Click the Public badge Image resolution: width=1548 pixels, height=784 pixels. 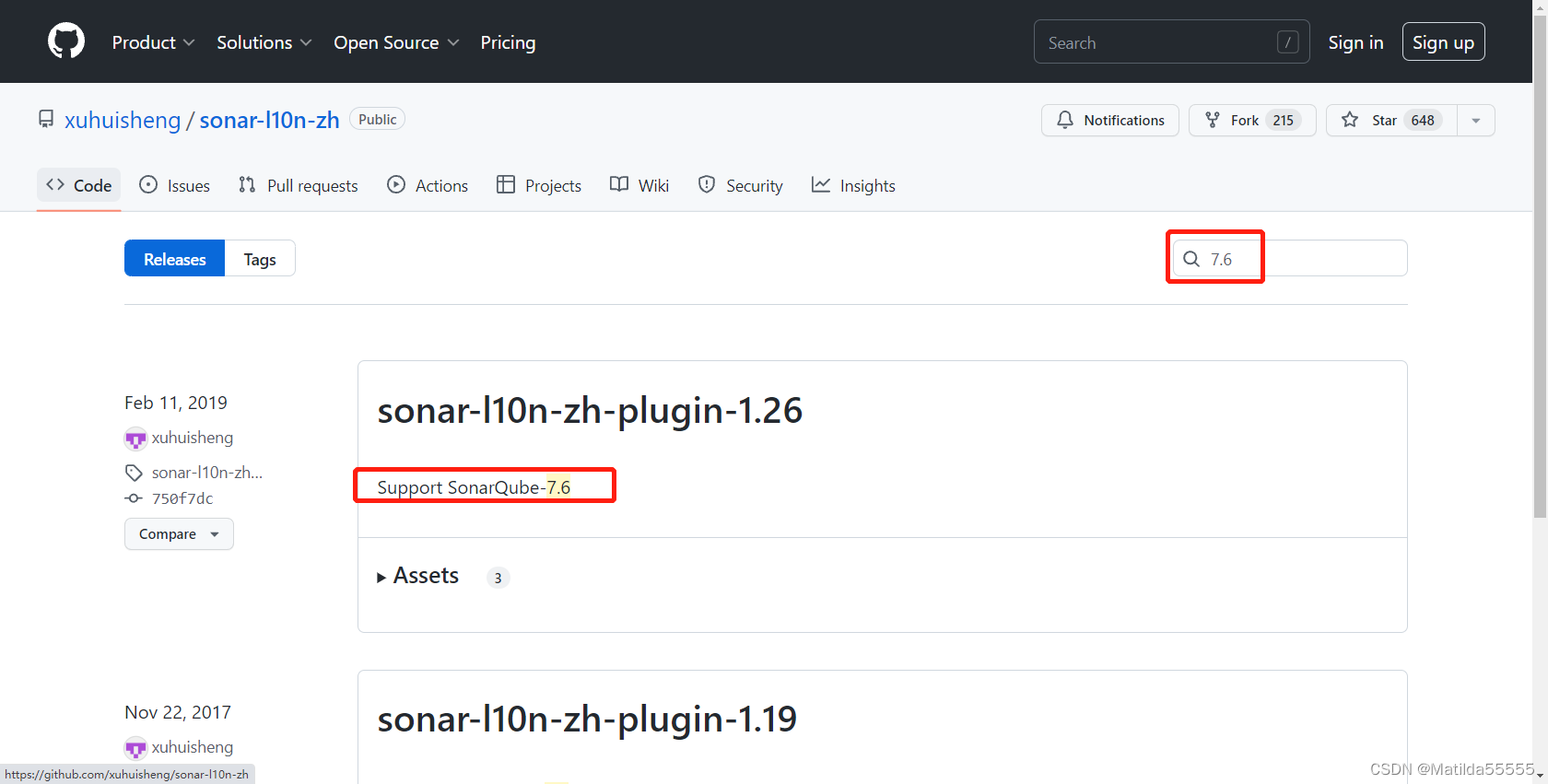(x=377, y=120)
